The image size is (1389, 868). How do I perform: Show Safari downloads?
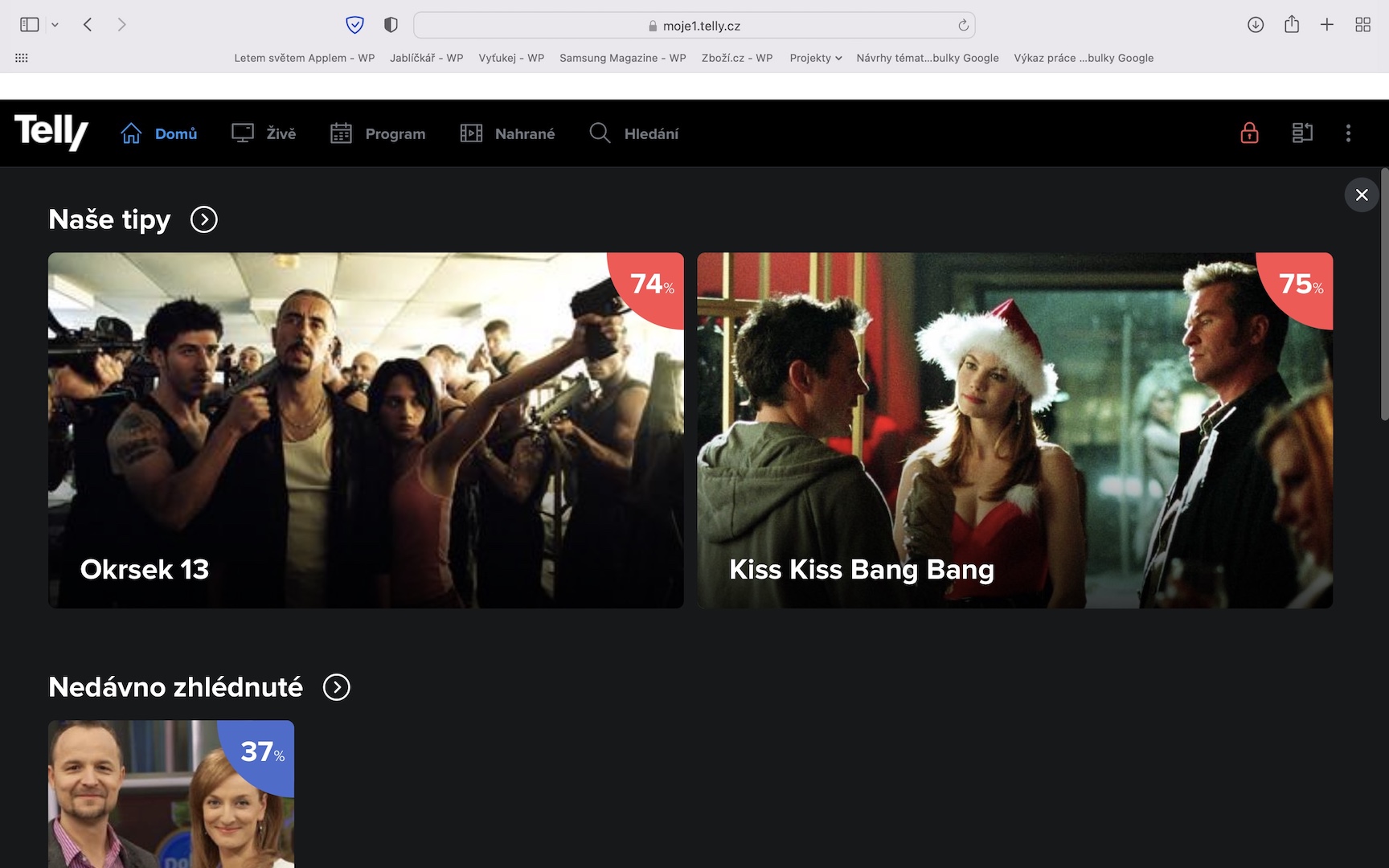click(1256, 25)
